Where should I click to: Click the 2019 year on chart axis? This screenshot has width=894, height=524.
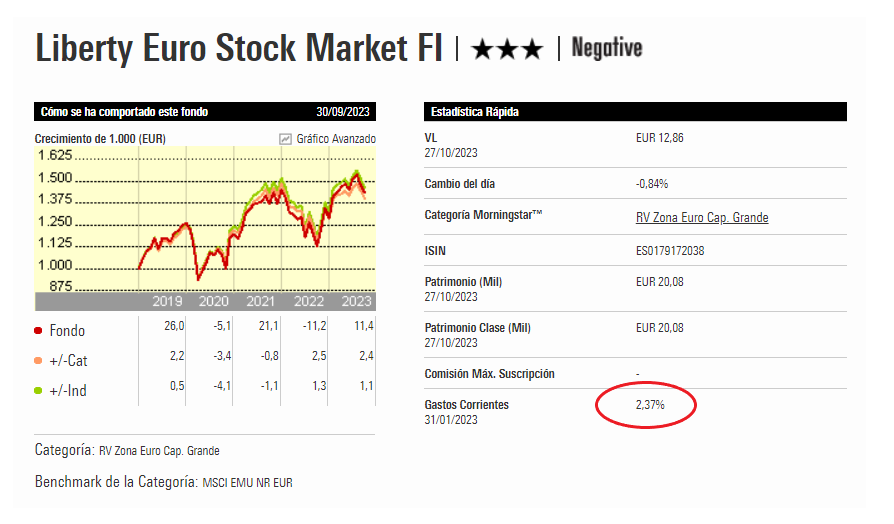(166, 301)
